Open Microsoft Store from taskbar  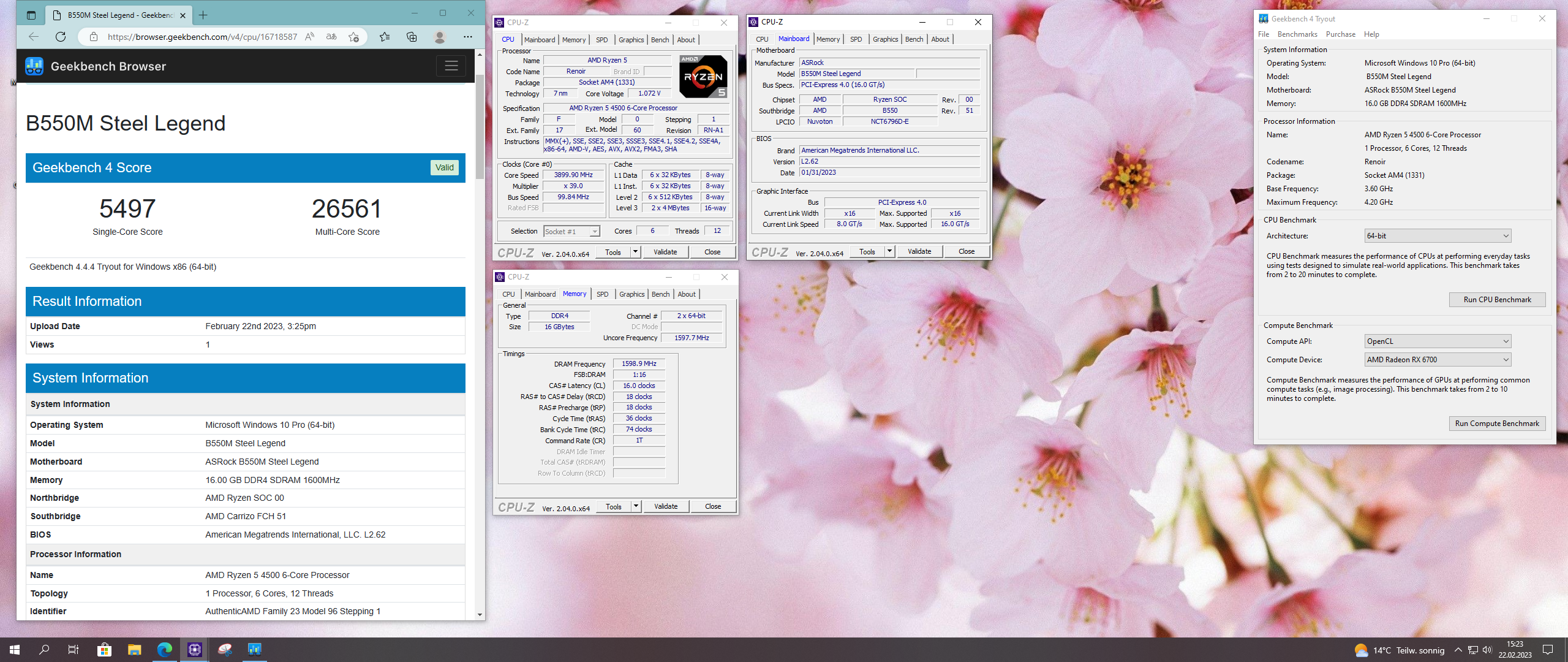pyautogui.click(x=104, y=650)
